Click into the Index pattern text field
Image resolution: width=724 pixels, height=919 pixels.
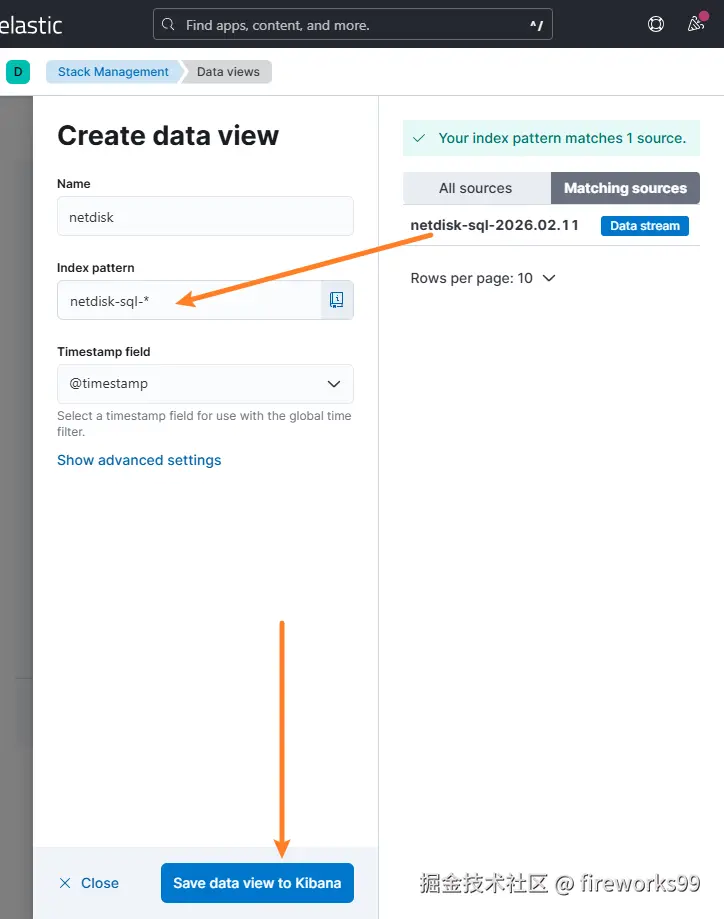[x=190, y=300]
